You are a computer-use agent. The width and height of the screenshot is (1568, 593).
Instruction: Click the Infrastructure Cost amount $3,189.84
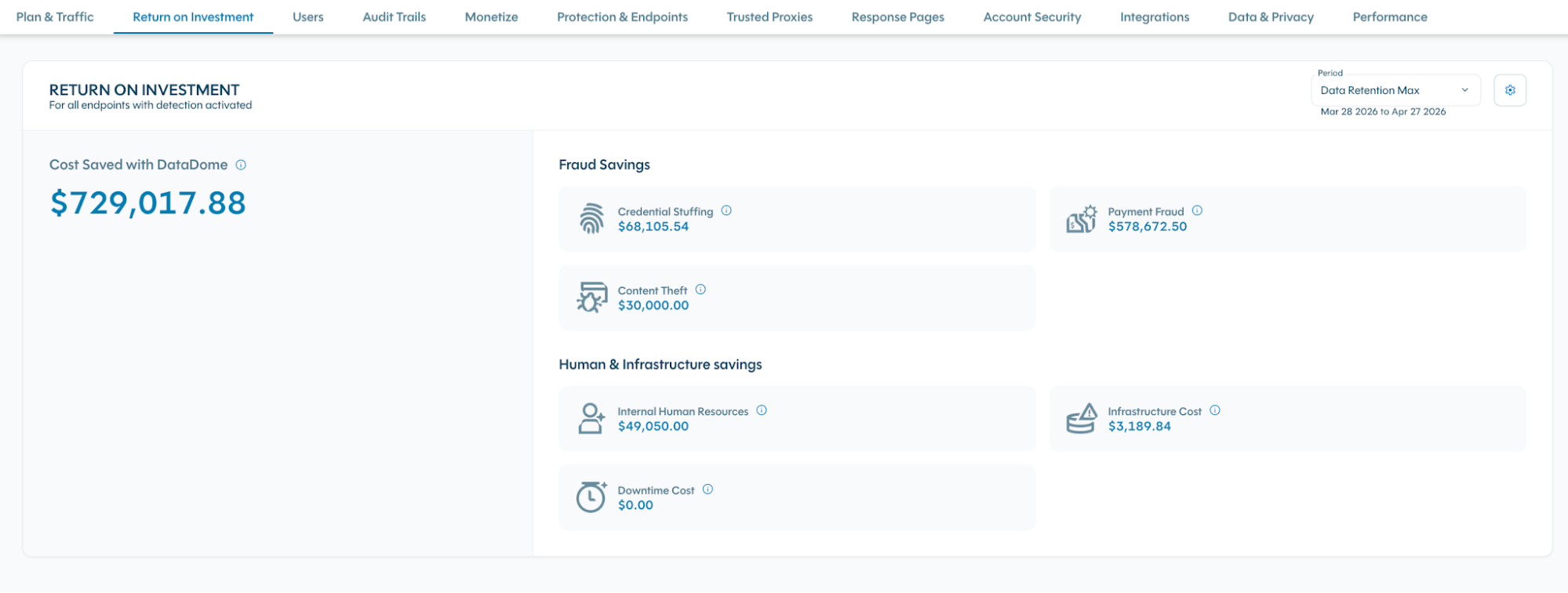point(1140,426)
